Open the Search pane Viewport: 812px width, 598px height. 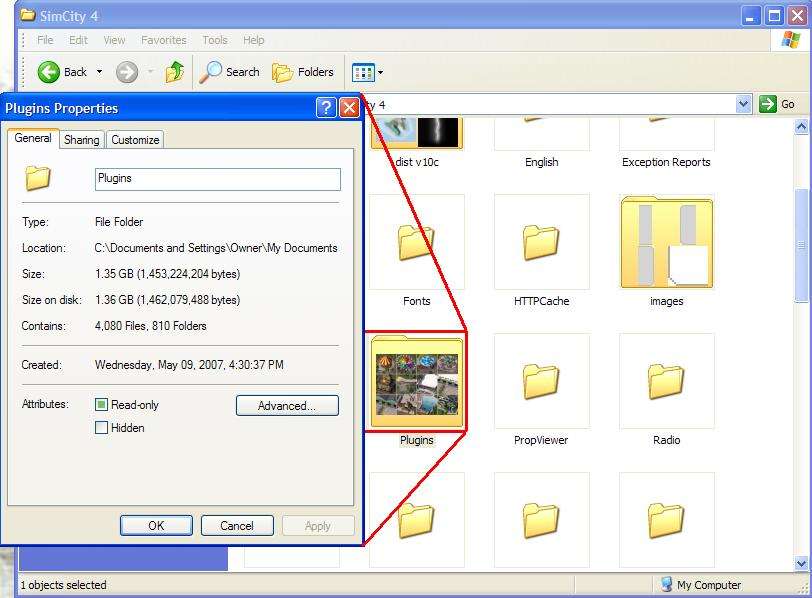point(230,72)
